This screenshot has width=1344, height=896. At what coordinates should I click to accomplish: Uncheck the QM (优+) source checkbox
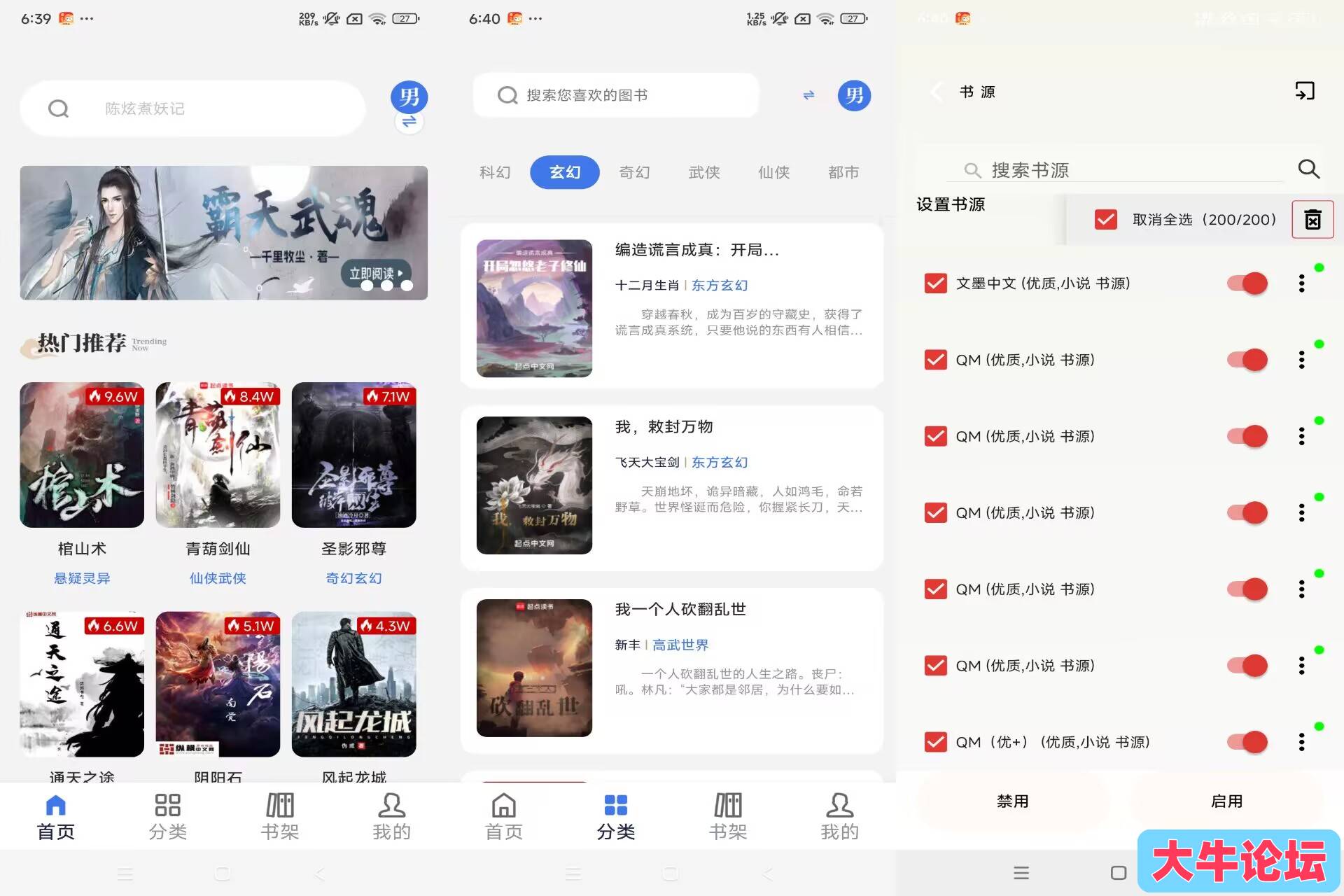point(936,742)
